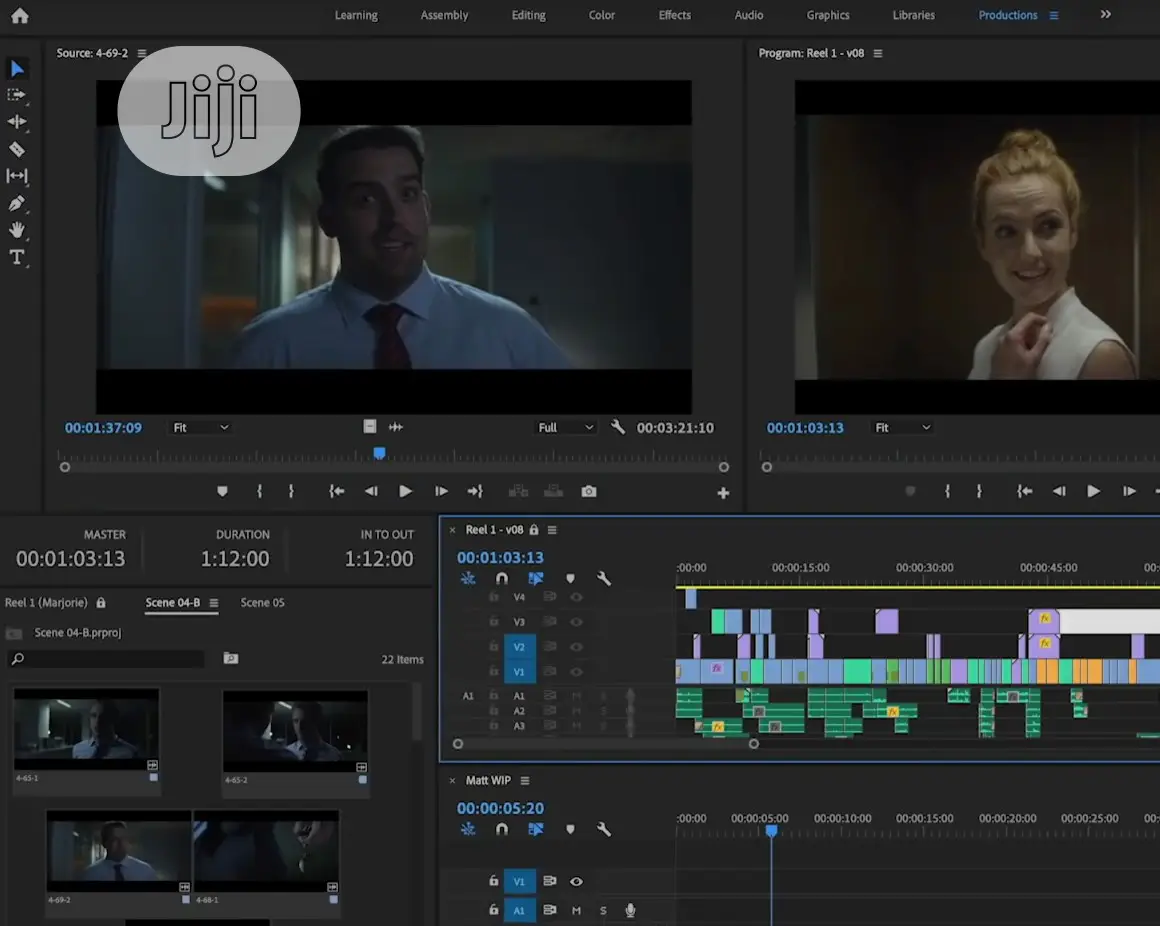This screenshot has width=1160, height=926.
Task: Toggle V1 track output eye in Matt WIP
Action: (x=576, y=881)
